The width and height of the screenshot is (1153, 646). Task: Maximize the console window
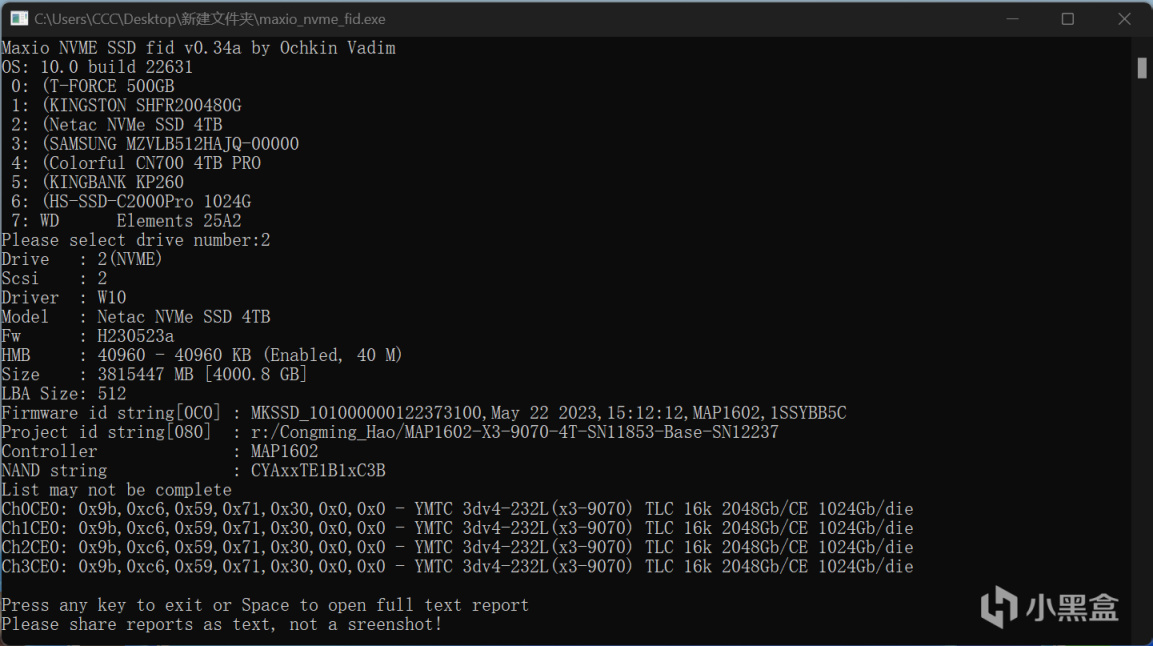point(1067,19)
